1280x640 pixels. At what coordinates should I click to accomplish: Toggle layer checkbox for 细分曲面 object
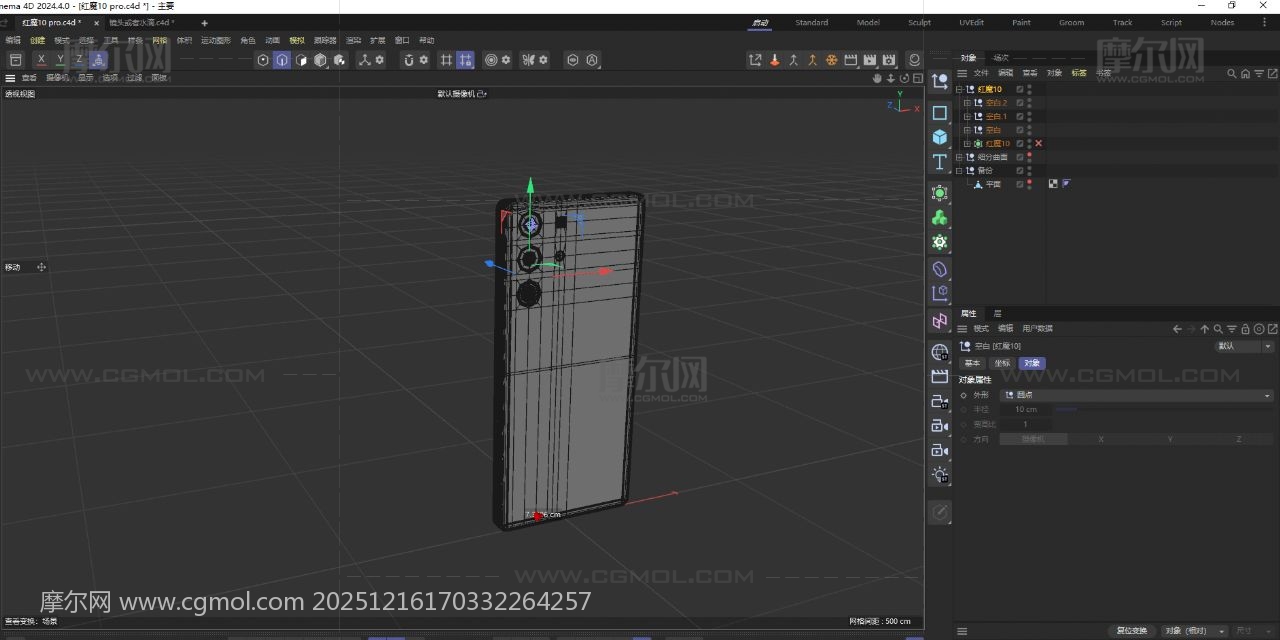(x=1020, y=157)
